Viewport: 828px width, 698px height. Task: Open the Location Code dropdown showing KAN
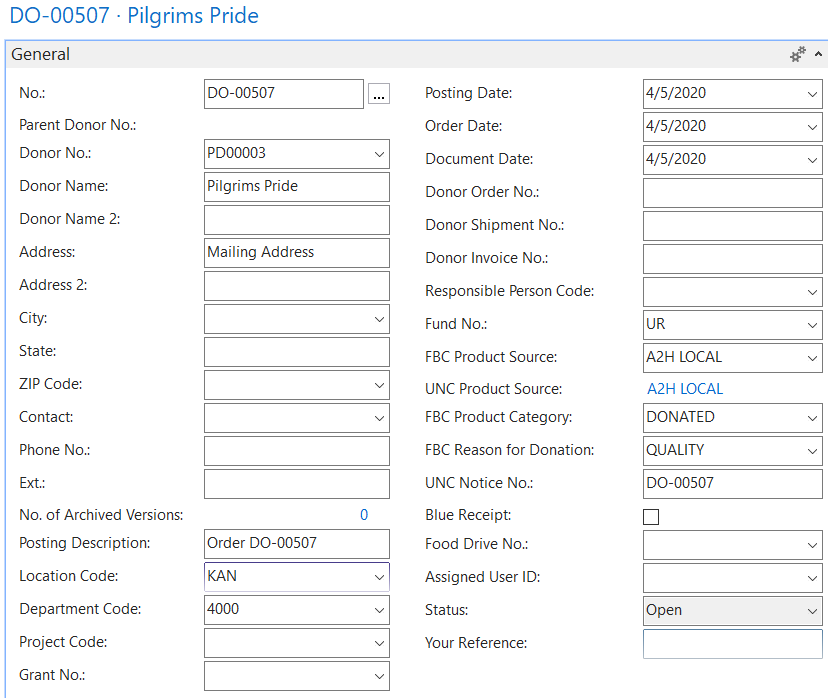(x=379, y=577)
